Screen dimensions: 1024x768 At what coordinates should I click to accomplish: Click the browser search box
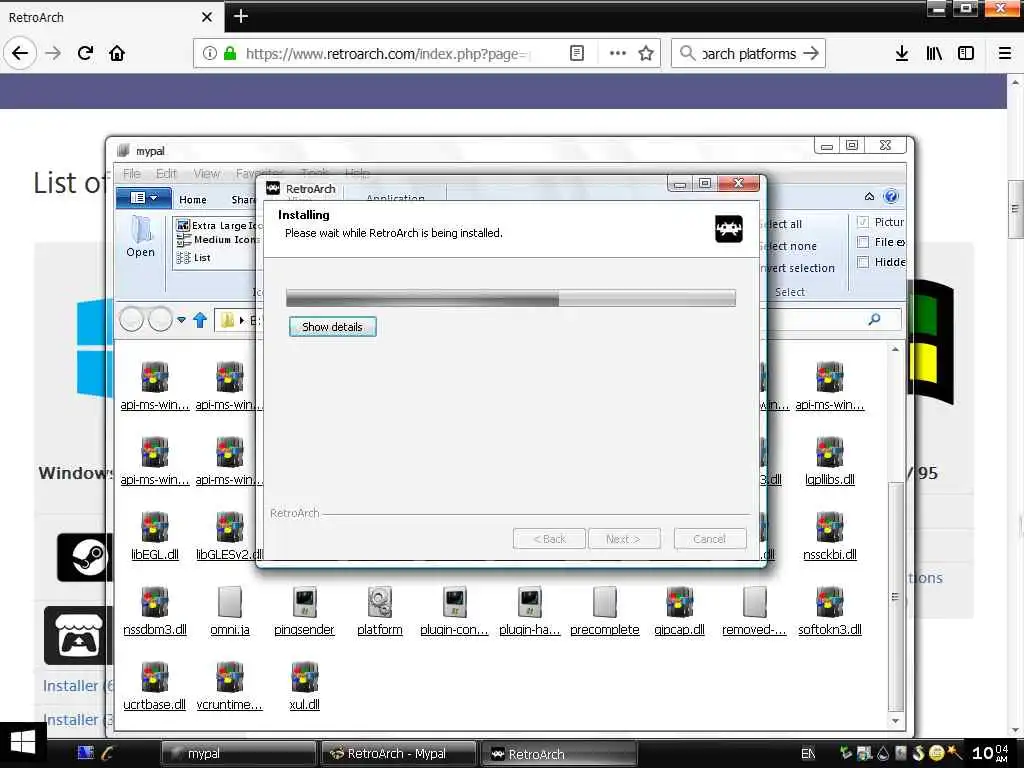(x=748, y=54)
